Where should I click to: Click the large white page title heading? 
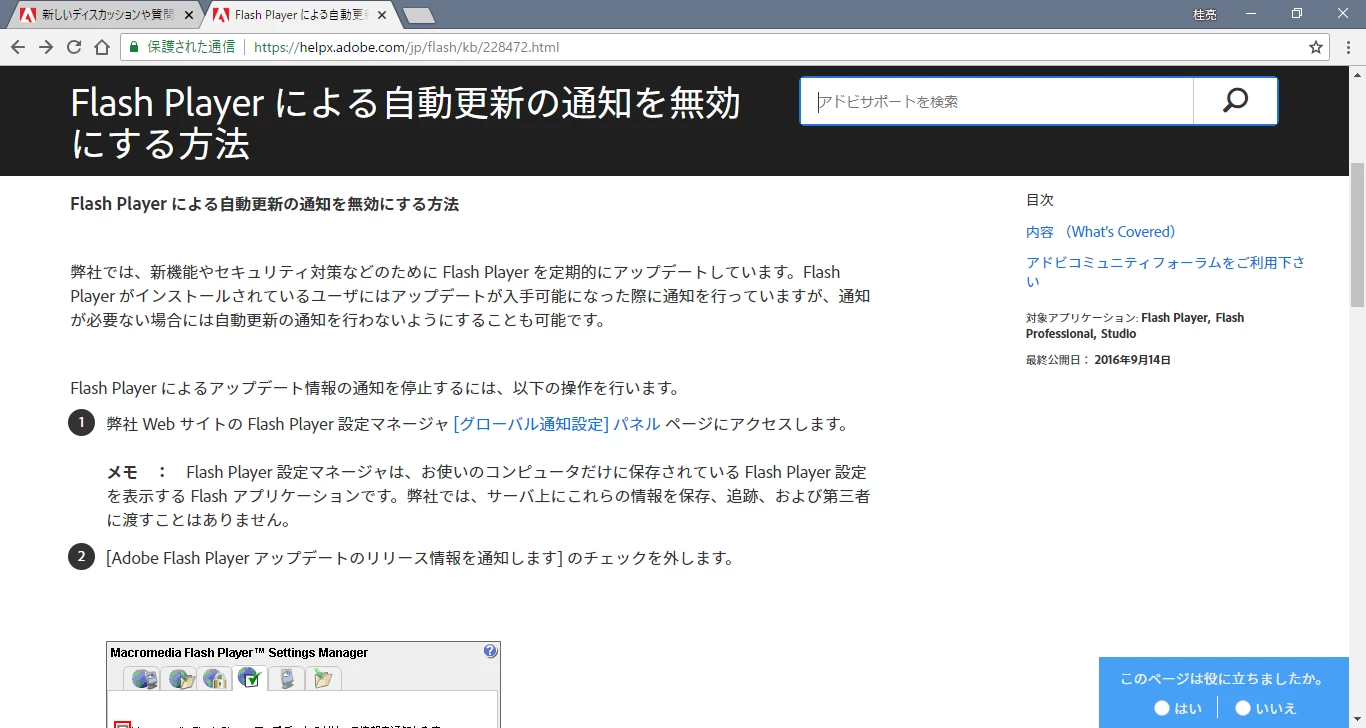pyautogui.click(x=405, y=123)
